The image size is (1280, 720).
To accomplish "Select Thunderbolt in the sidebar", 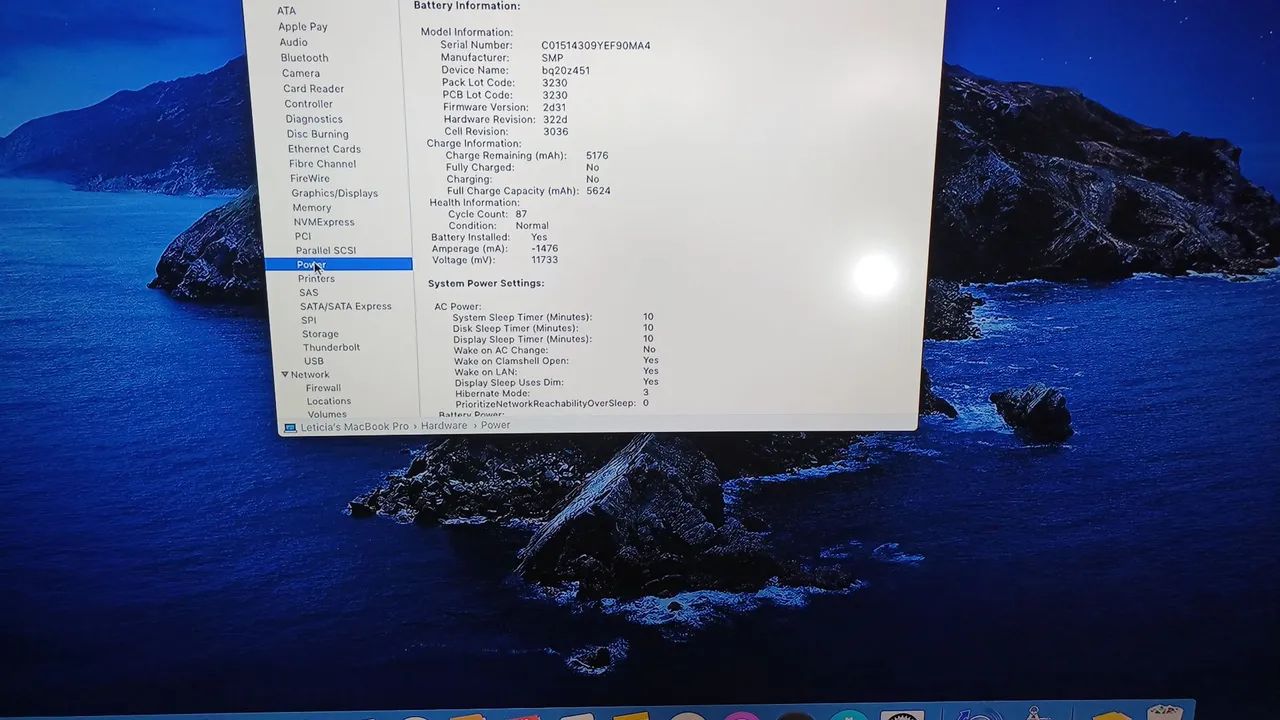I will pyautogui.click(x=331, y=347).
